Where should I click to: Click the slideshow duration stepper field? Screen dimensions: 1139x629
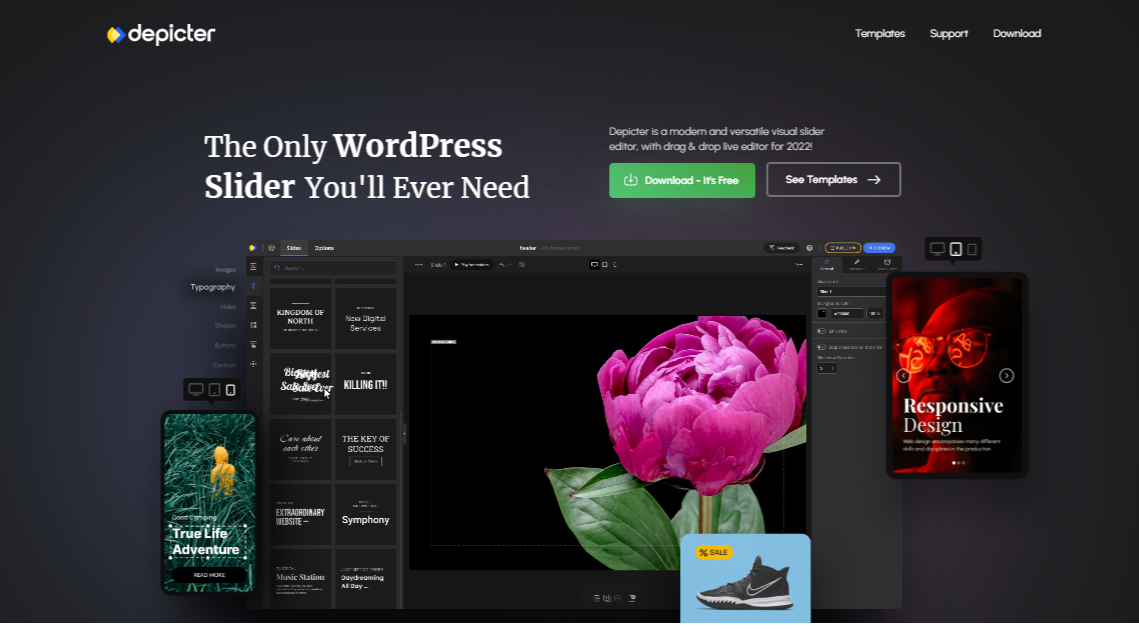point(827,368)
